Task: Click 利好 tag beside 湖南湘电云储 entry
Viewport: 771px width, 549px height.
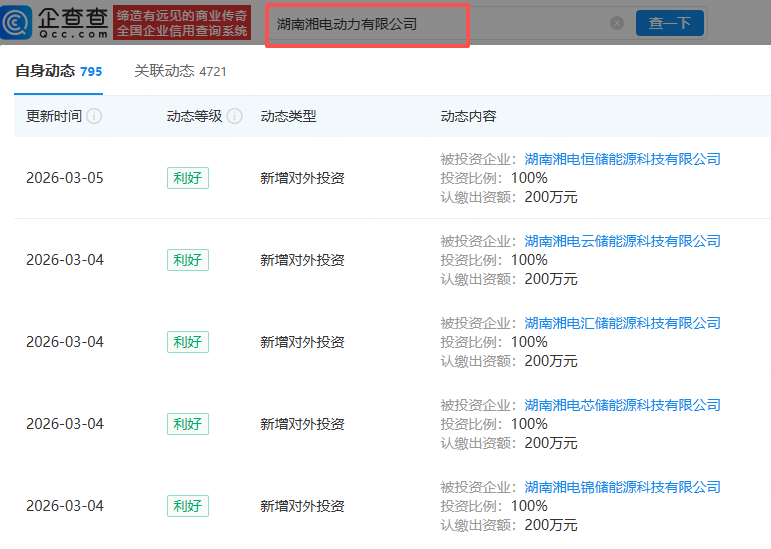Action: point(187,260)
